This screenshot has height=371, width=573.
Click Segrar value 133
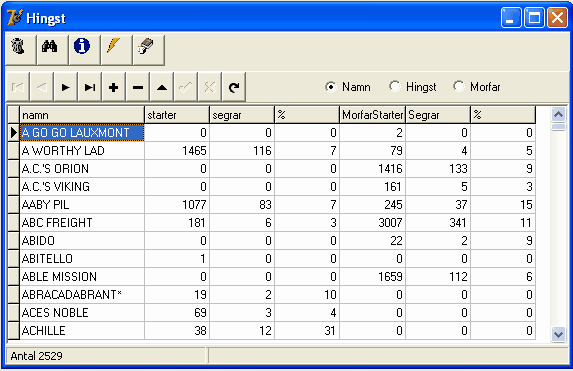[458, 169]
